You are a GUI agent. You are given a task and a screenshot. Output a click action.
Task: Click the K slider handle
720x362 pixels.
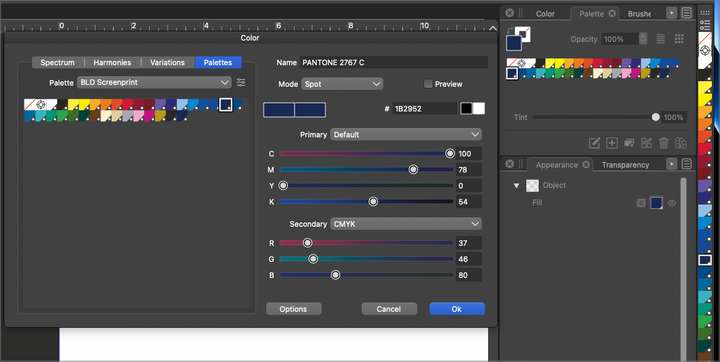(x=373, y=202)
